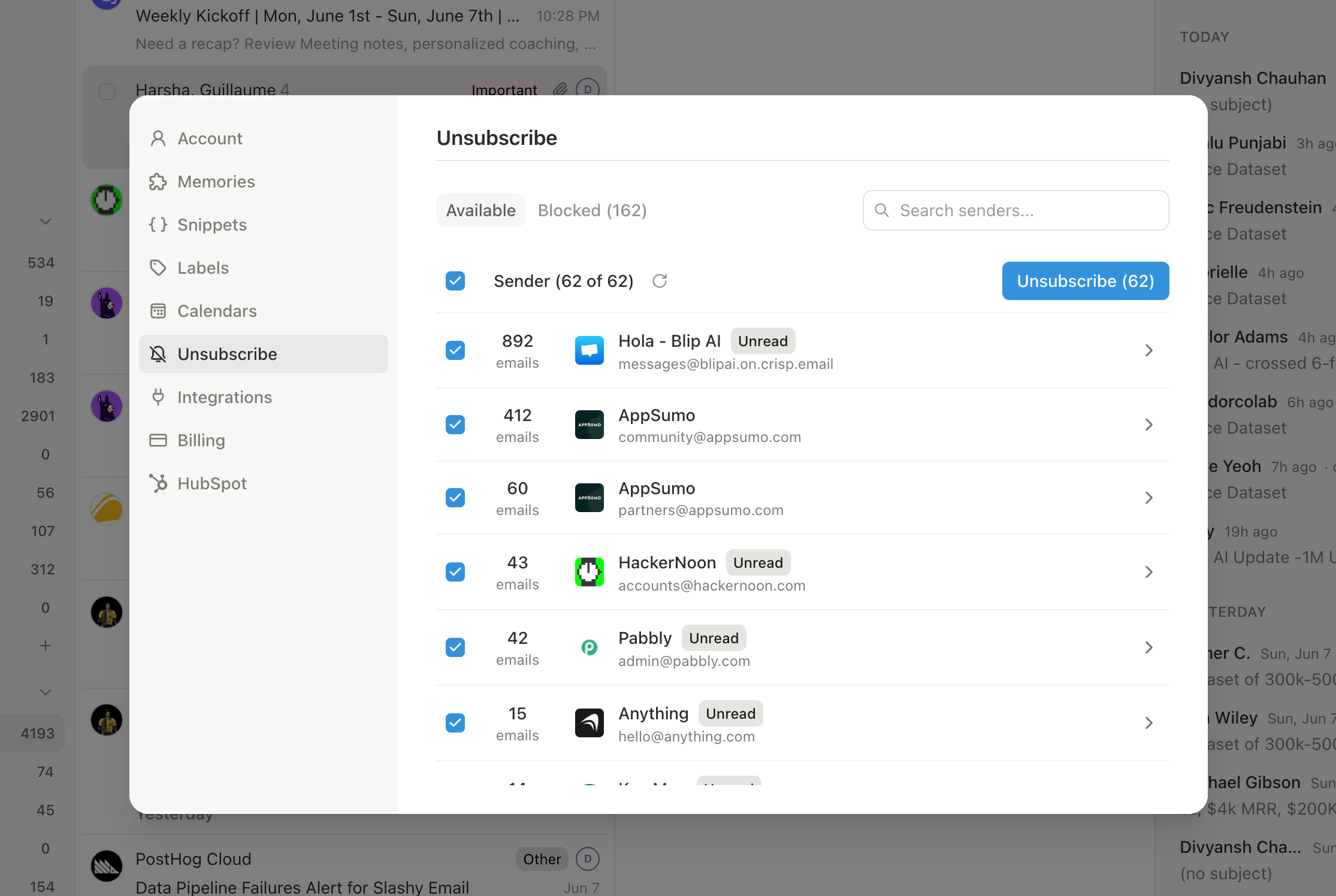This screenshot has height=896, width=1336.
Task: Expand Pabbly row chevron
Action: [1148, 647]
